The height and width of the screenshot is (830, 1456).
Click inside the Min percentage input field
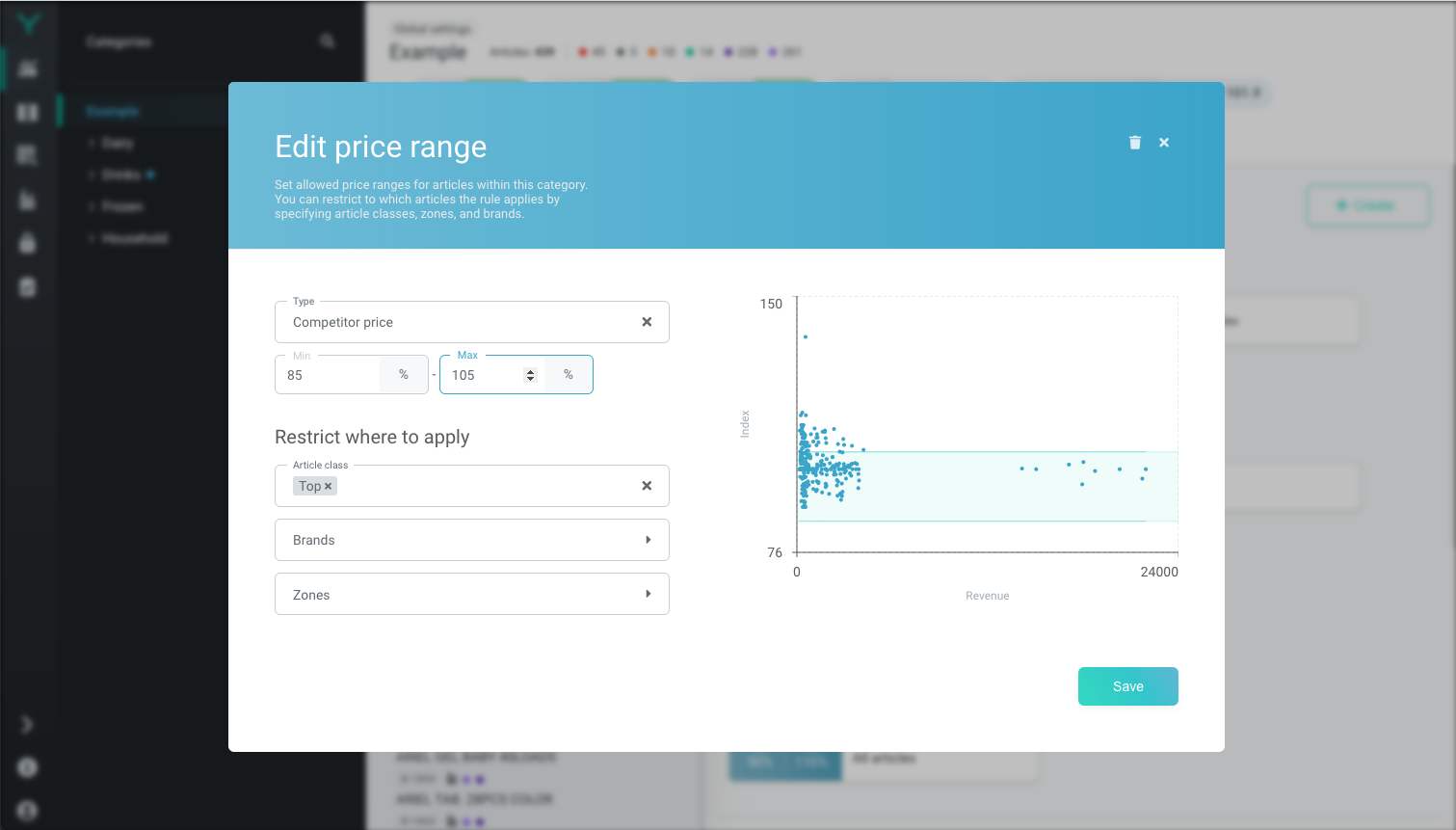point(328,375)
